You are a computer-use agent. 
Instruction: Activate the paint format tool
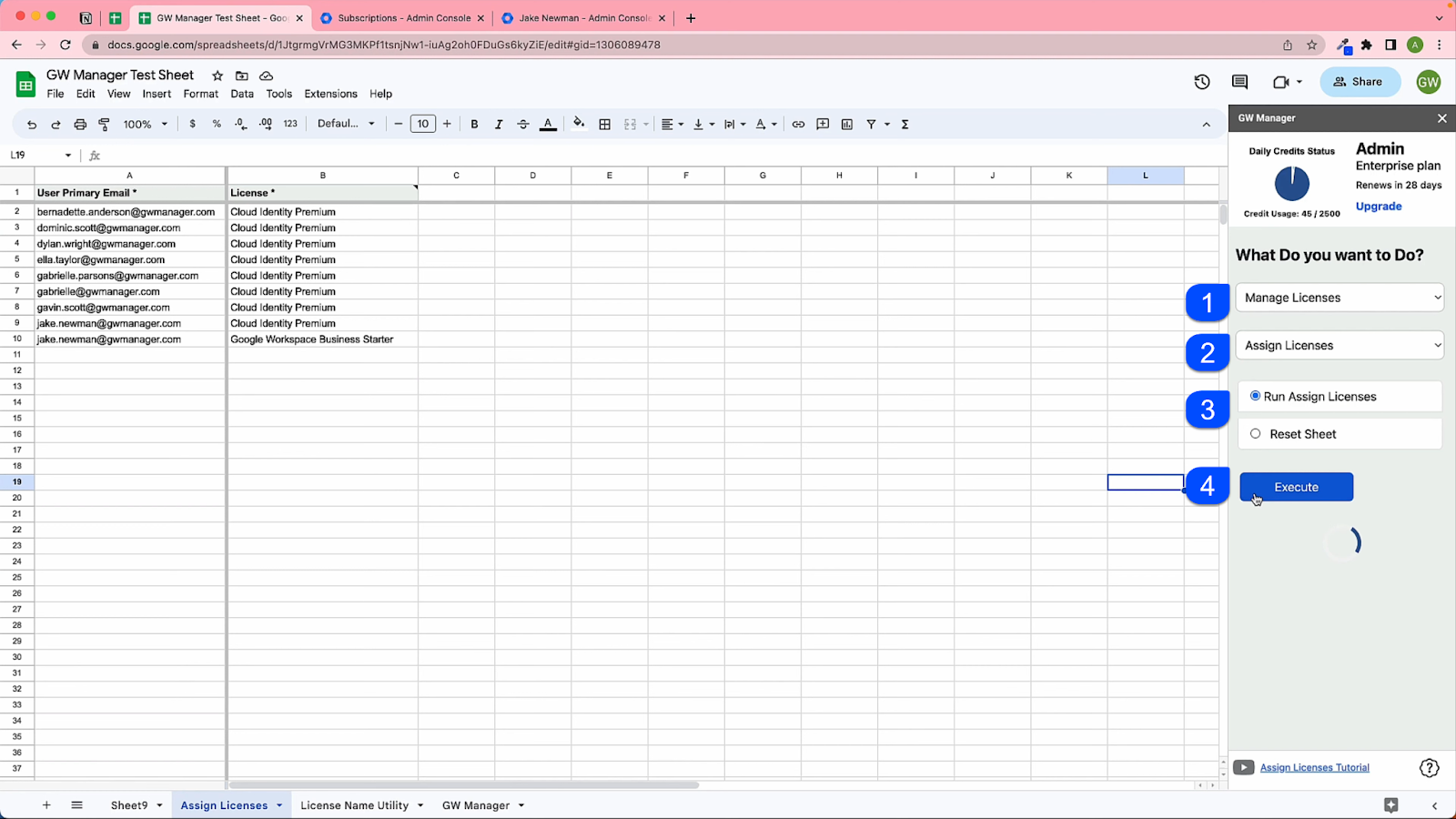pyautogui.click(x=104, y=124)
